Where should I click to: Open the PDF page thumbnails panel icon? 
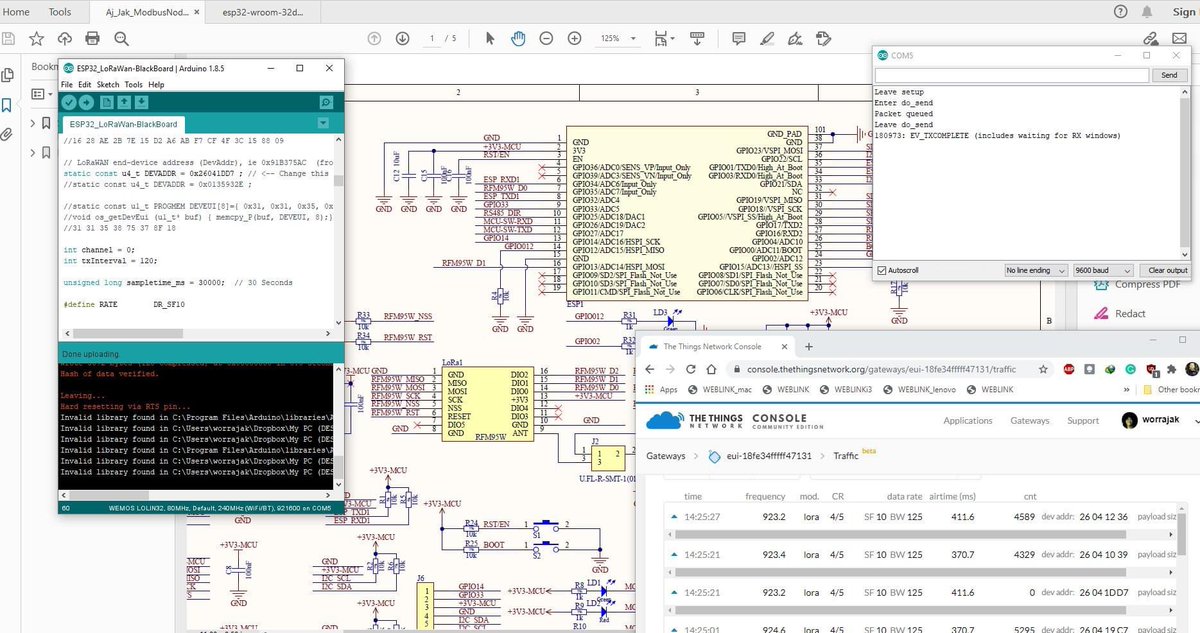(x=8, y=75)
